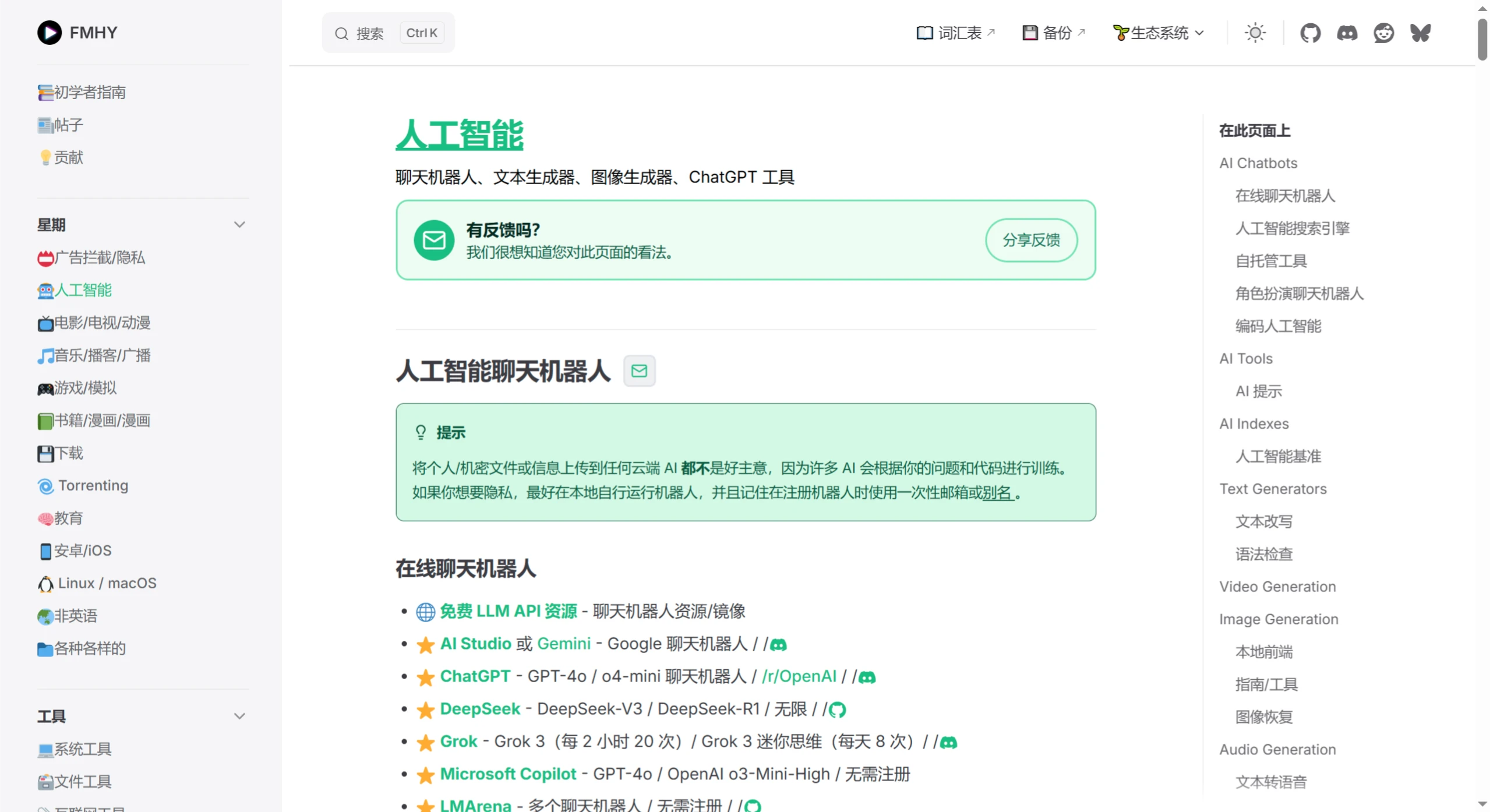The image size is (1490, 812).
Task: Click the Discord icon after Grok entry
Action: (948, 743)
